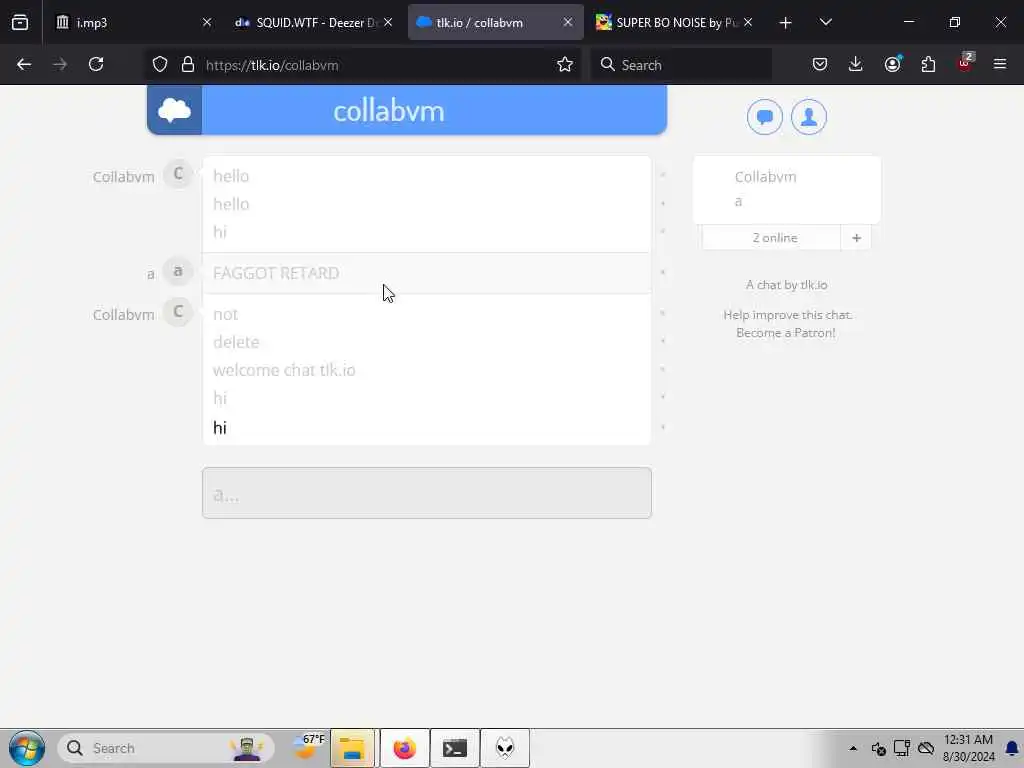Go back with browser back arrow

pyautogui.click(x=24, y=64)
